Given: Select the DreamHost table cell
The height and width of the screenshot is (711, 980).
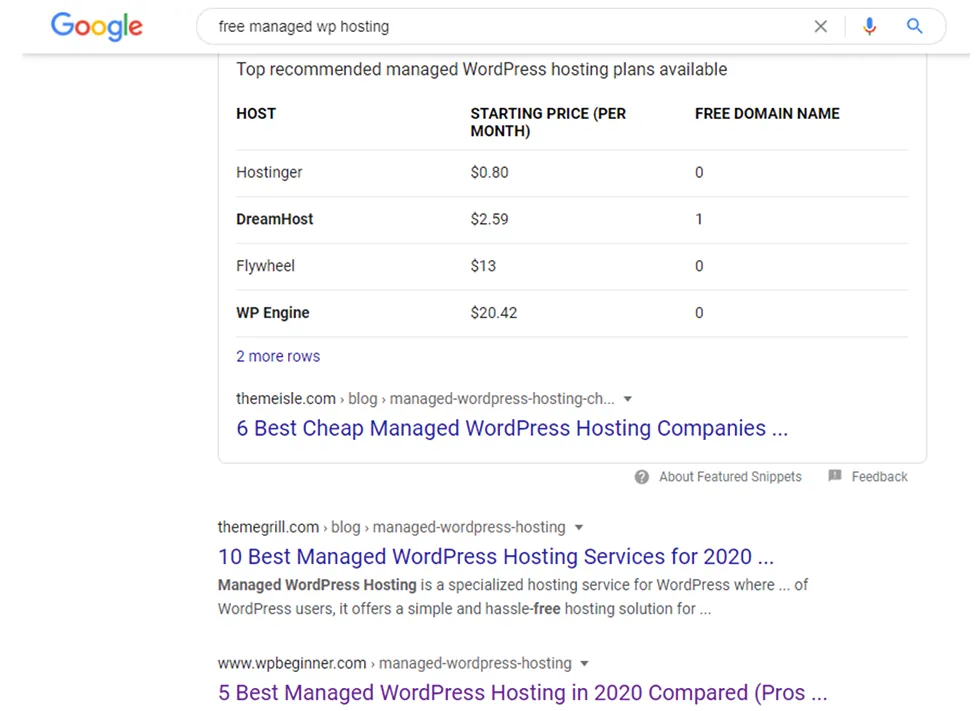Looking at the screenshot, I should coord(275,219).
